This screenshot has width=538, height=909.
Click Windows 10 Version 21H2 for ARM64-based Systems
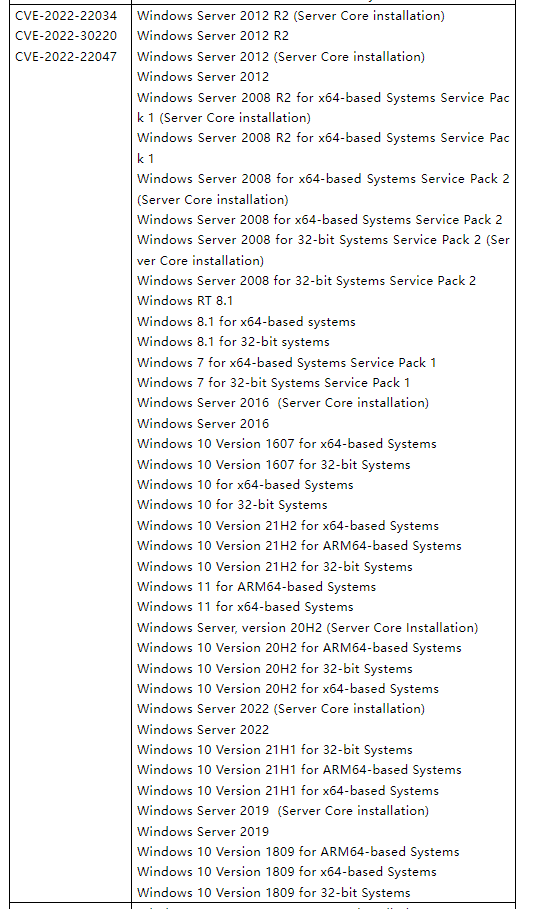tap(299, 546)
